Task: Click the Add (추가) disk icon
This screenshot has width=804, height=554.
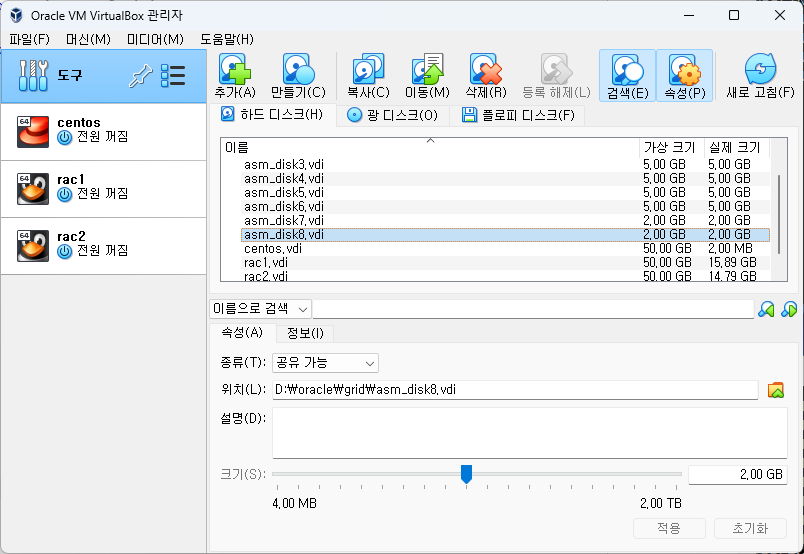Action: [235, 69]
